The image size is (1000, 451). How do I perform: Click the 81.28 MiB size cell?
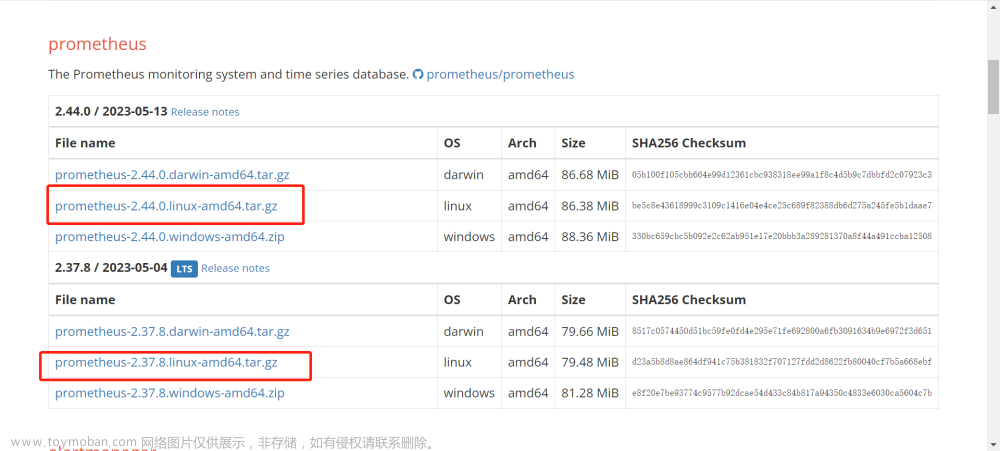(590, 394)
